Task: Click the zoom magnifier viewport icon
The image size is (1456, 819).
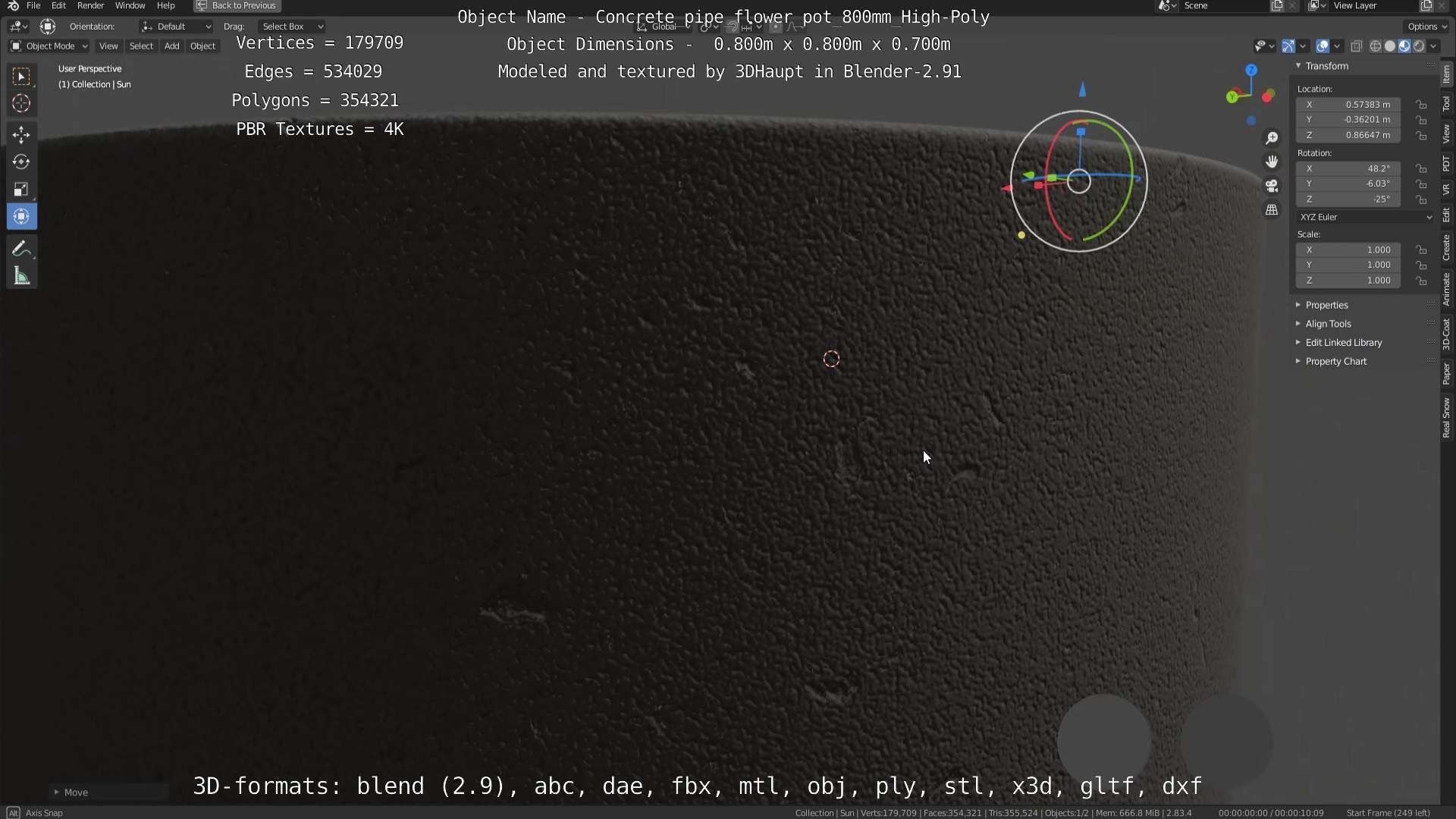Action: click(x=1272, y=138)
